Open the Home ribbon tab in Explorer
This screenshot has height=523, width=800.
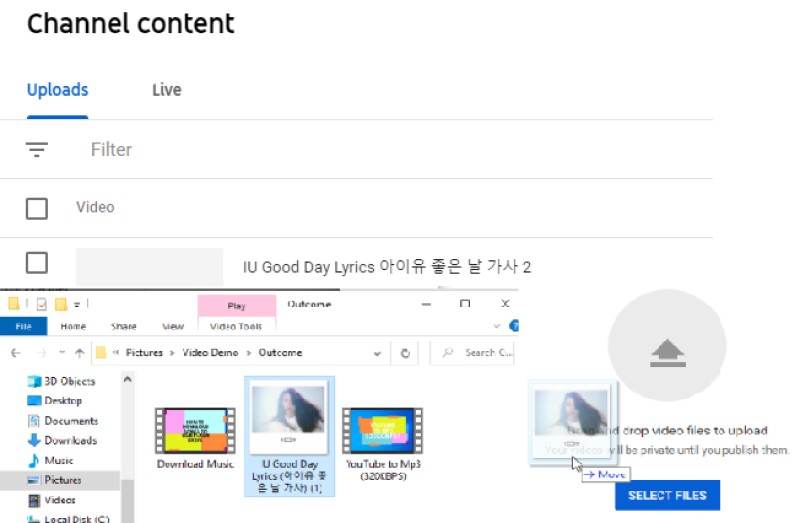pyautogui.click(x=73, y=326)
